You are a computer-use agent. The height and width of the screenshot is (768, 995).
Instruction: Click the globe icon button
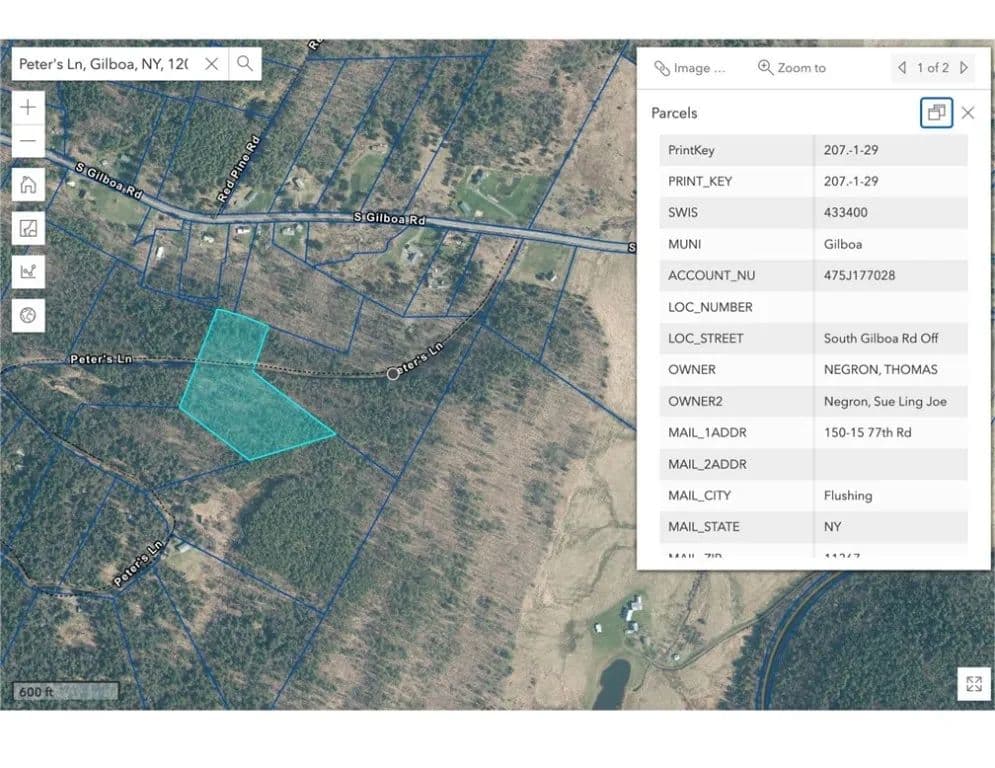coord(28,316)
